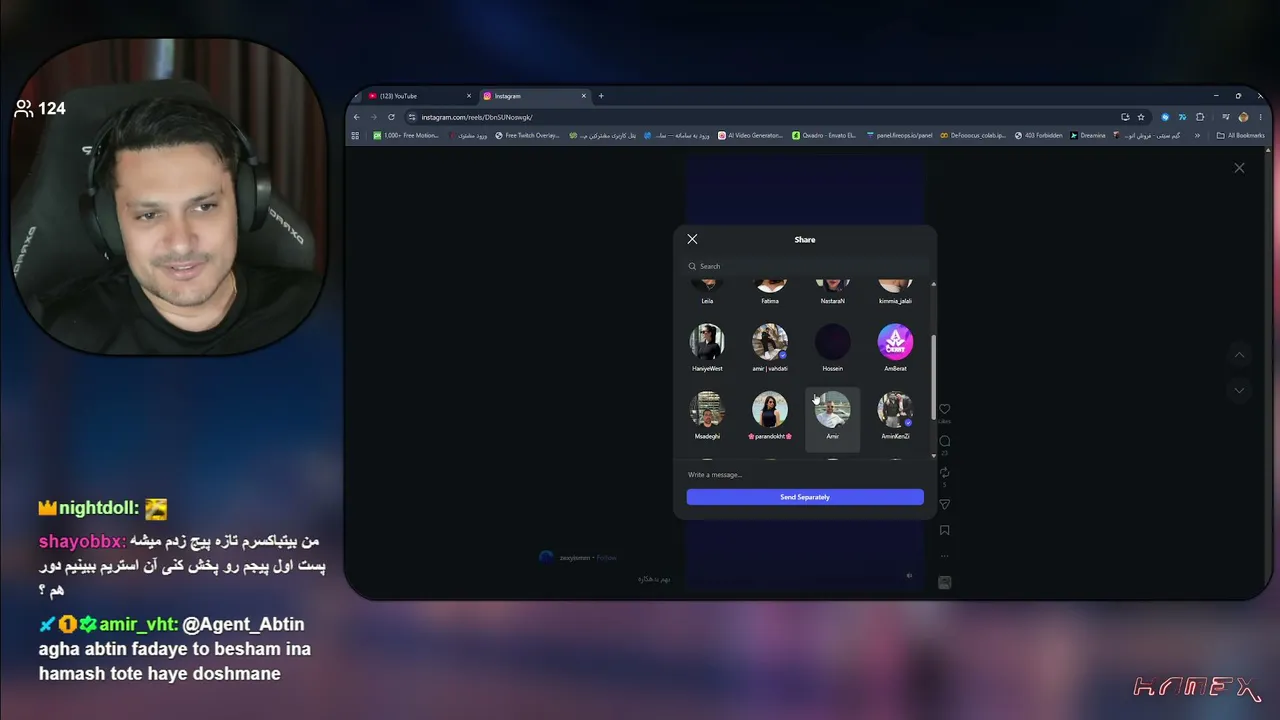
Task: Open the Free Twitch Overlay bookmark
Action: (x=528, y=135)
